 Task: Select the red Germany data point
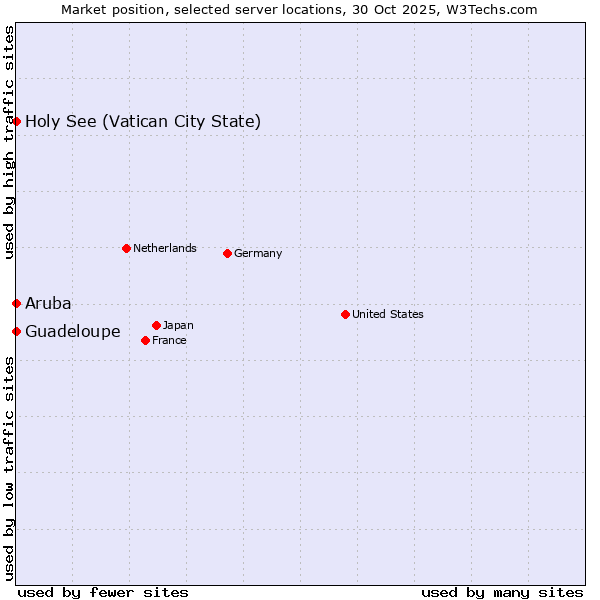click(227, 253)
